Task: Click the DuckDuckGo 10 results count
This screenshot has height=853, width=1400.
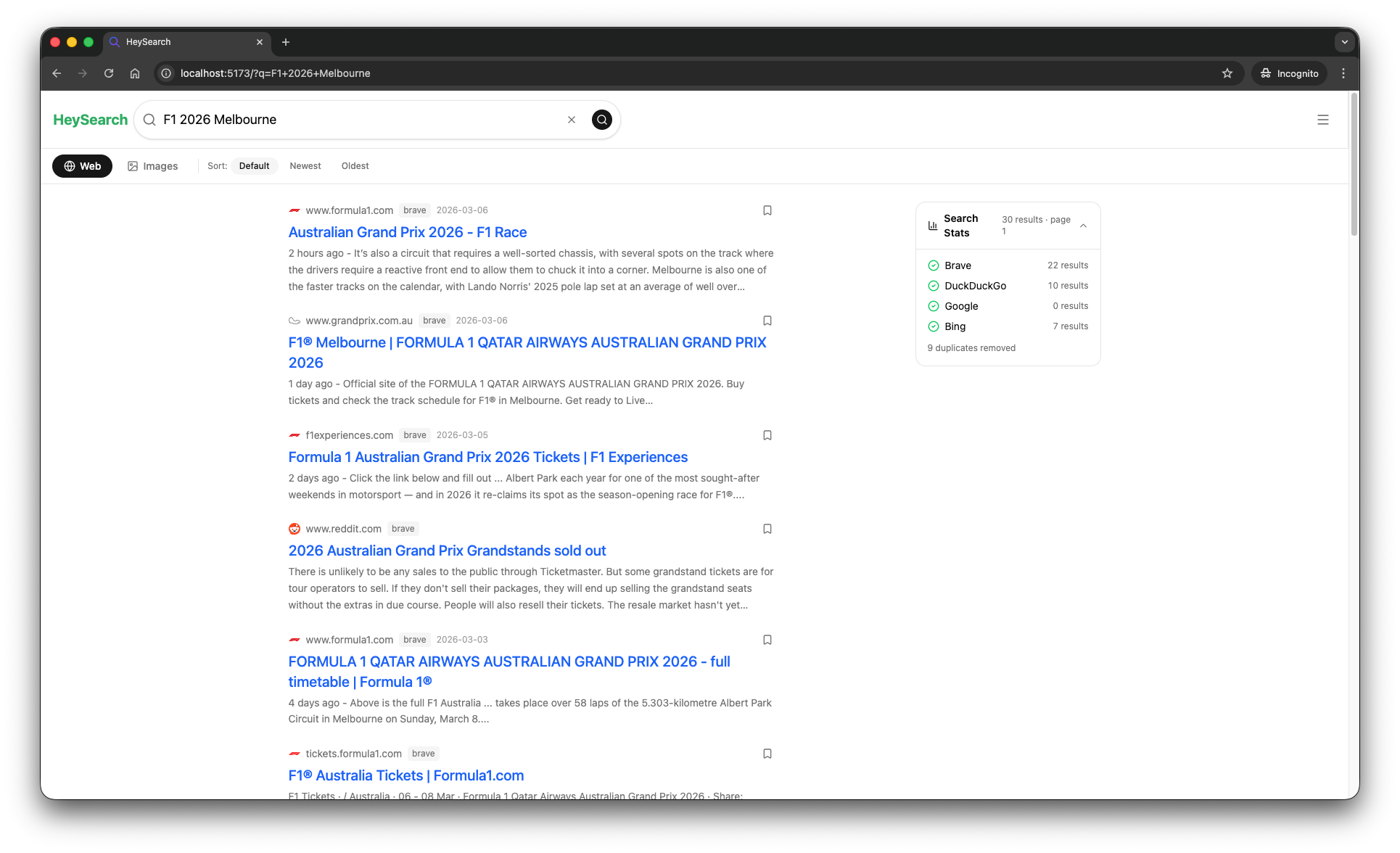Action: pyautogui.click(x=1068, y=286)
